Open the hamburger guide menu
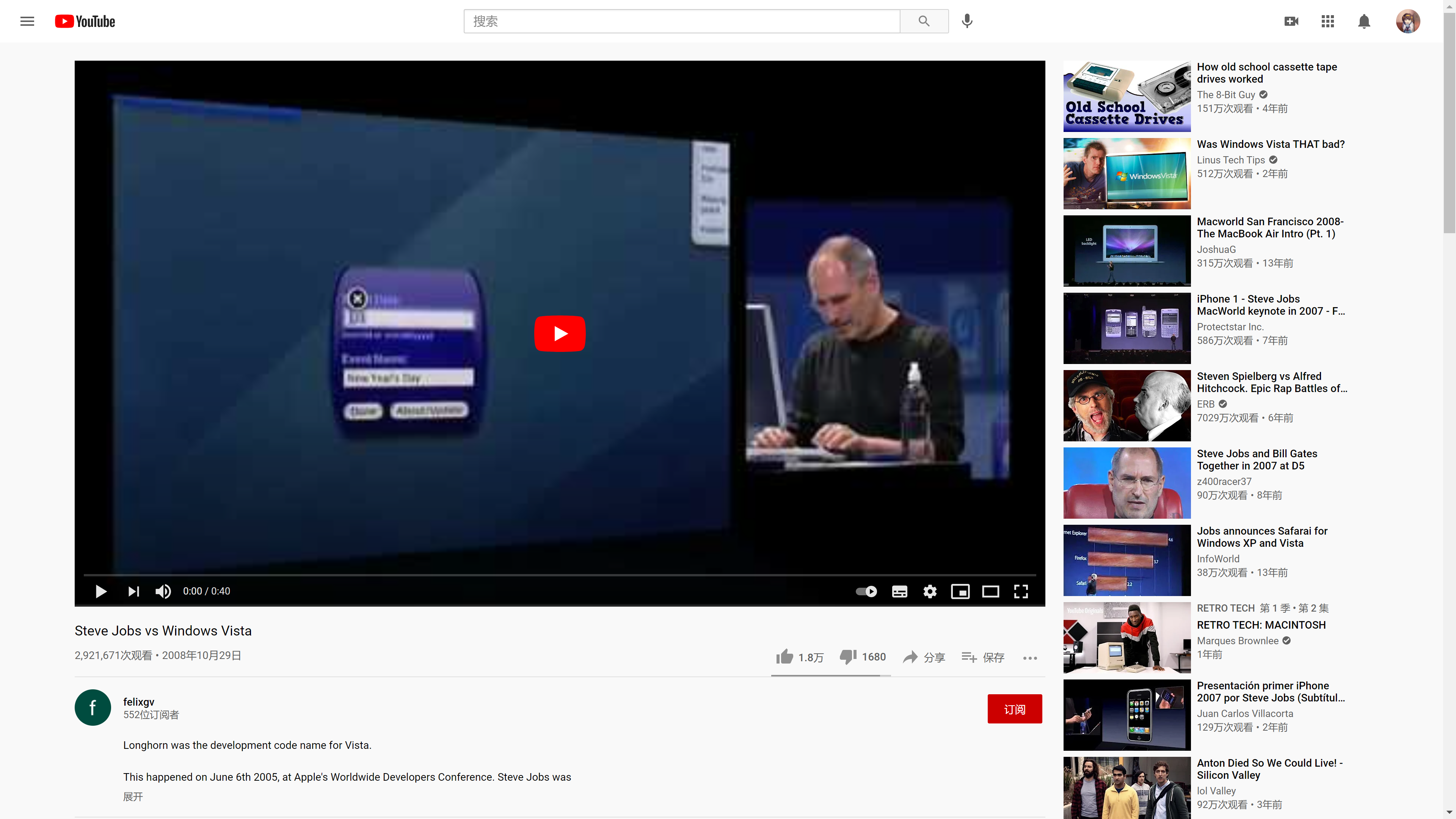This screenshot has width=1456, height=819. (27, 22)
